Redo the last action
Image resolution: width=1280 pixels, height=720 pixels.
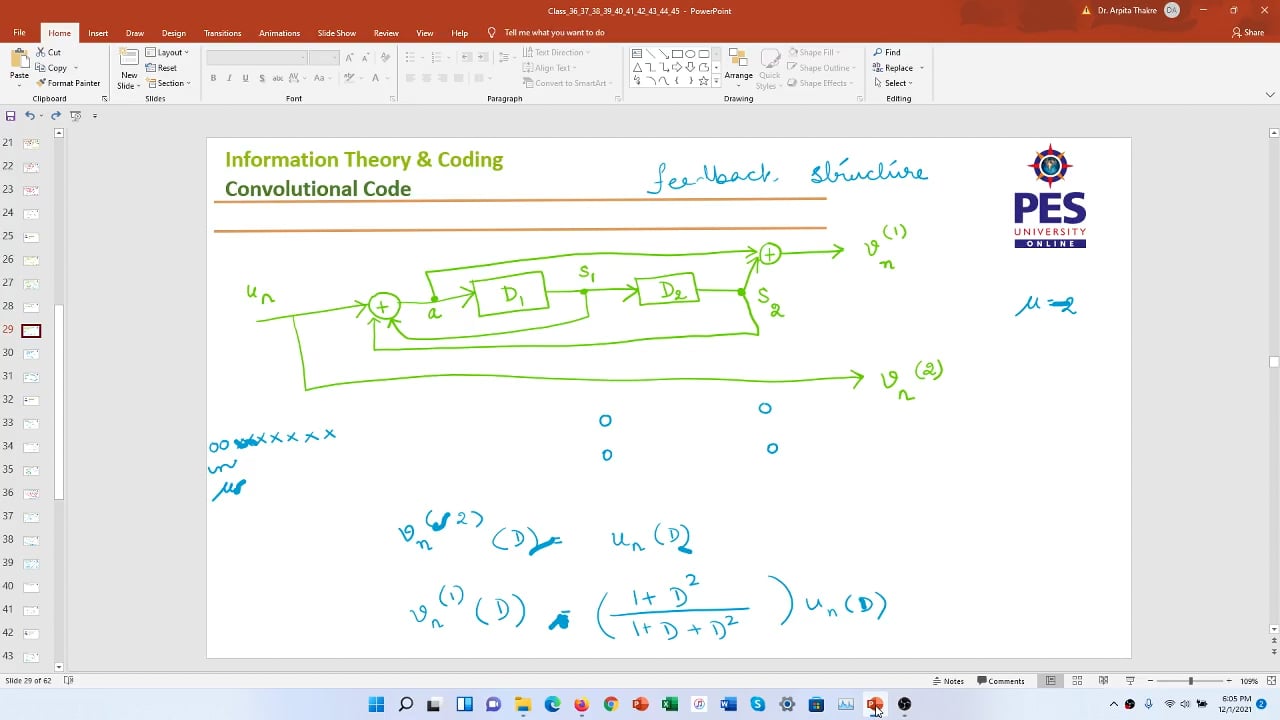pos(56,116)
